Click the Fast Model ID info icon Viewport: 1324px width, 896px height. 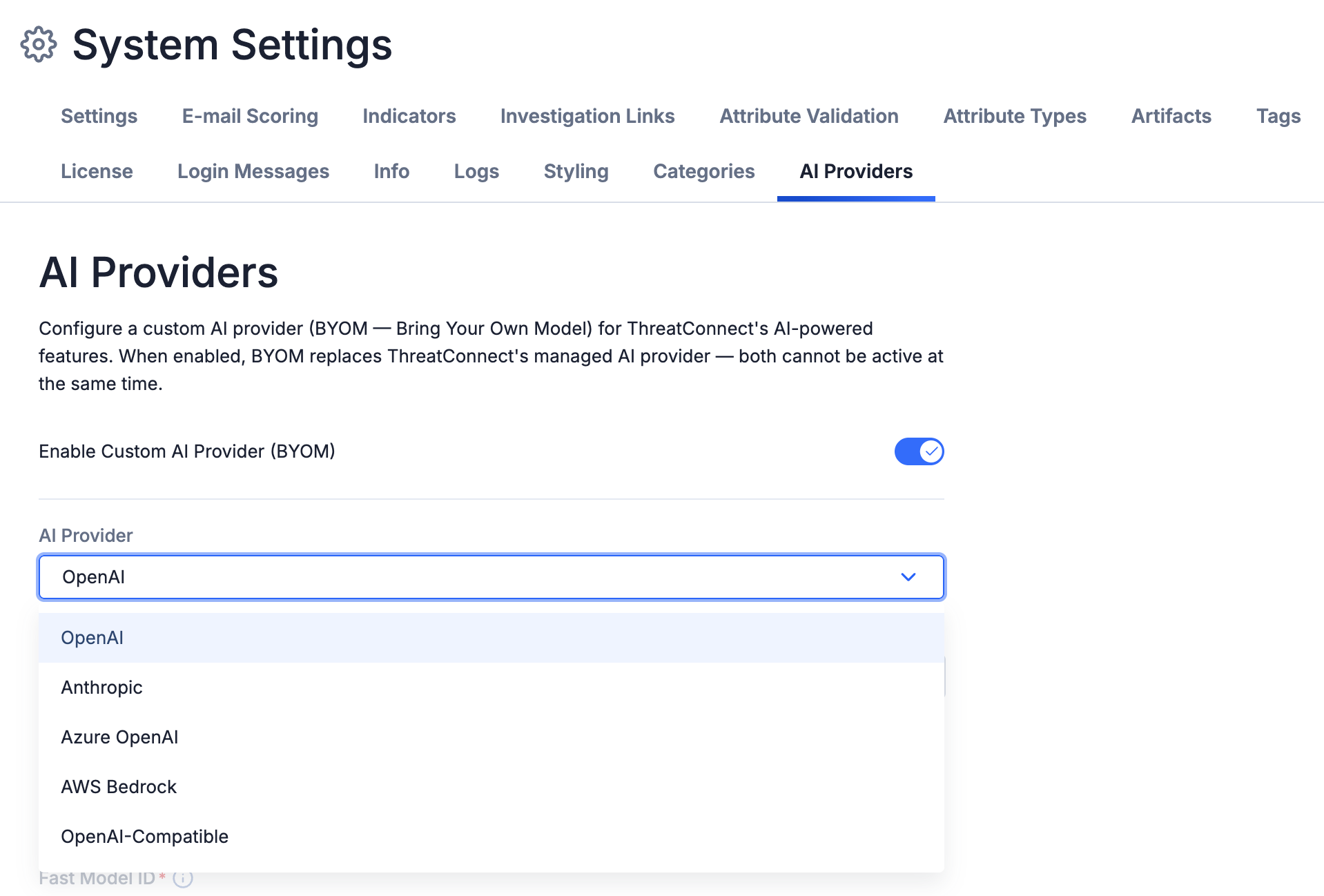(183, 879)
